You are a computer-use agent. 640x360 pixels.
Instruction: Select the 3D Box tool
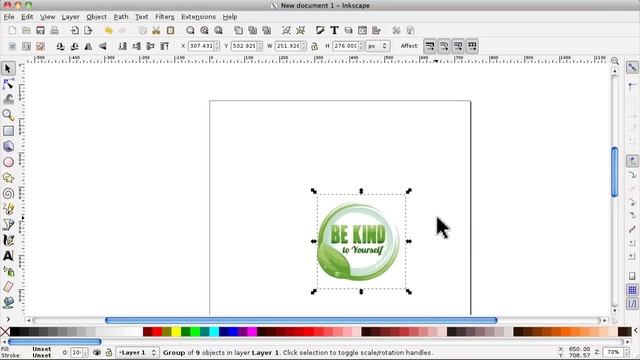pos(8,146)
